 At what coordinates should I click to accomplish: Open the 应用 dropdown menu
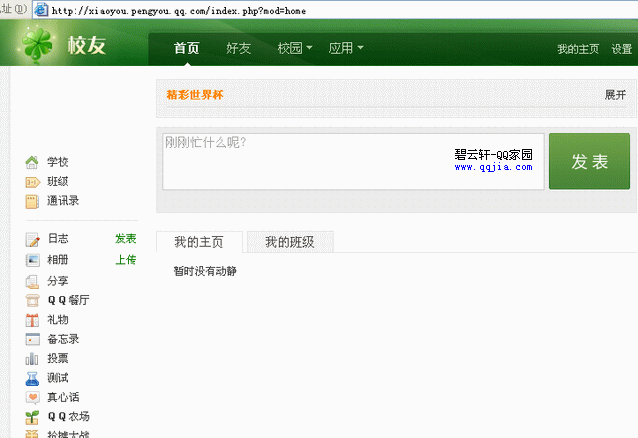[346, 48]
